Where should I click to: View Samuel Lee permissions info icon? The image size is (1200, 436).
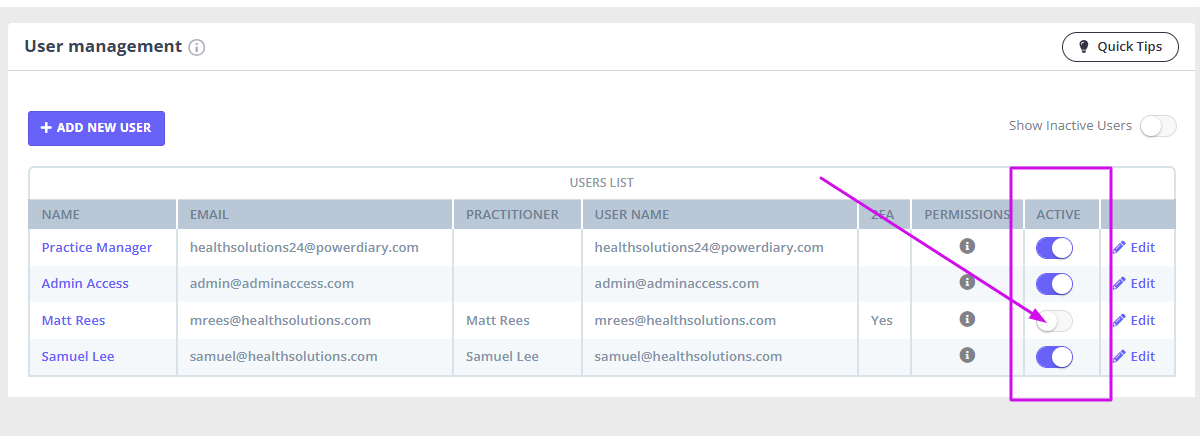(967, 355)
